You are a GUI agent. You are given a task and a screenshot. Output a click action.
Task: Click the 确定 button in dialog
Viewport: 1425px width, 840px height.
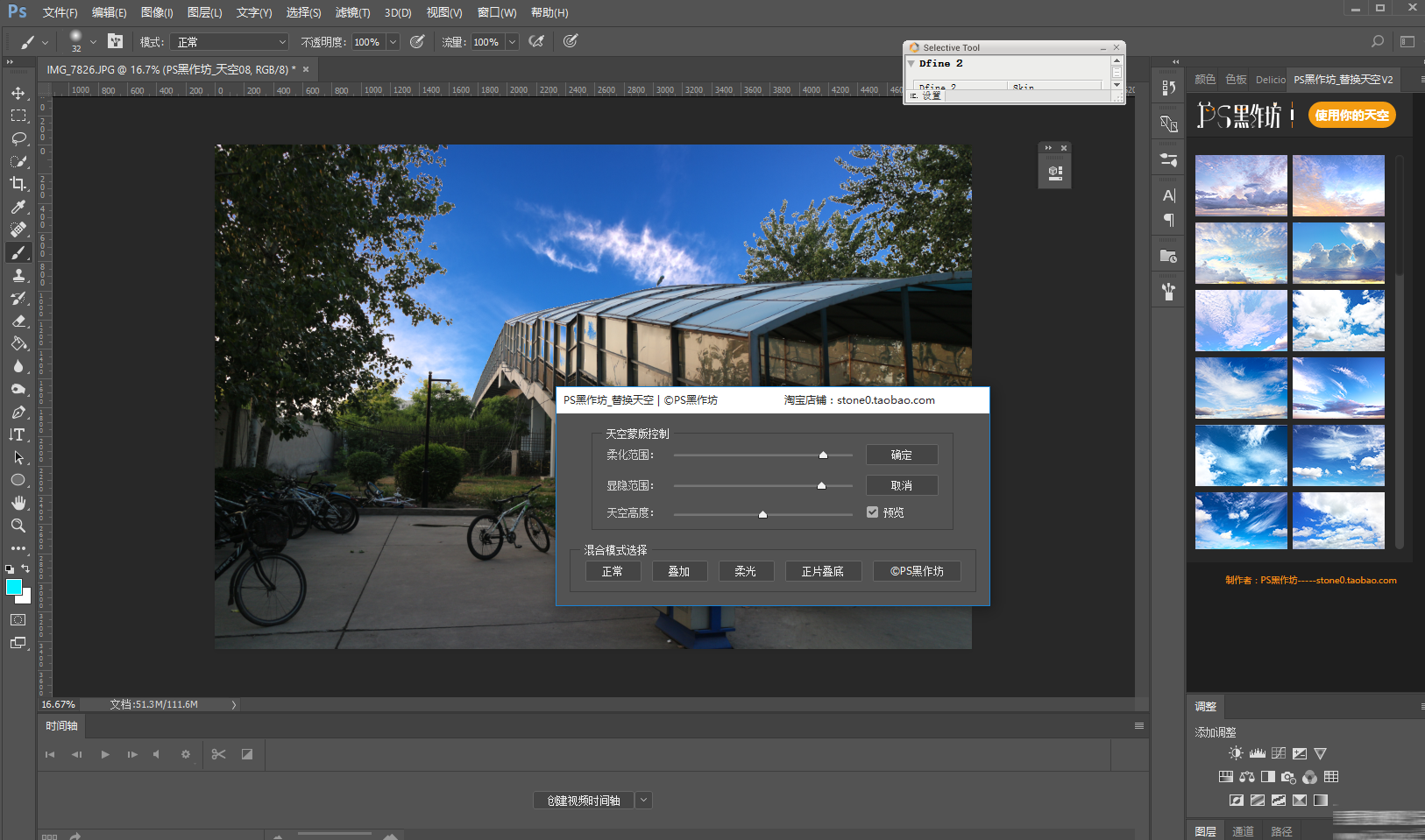point(901,455)
